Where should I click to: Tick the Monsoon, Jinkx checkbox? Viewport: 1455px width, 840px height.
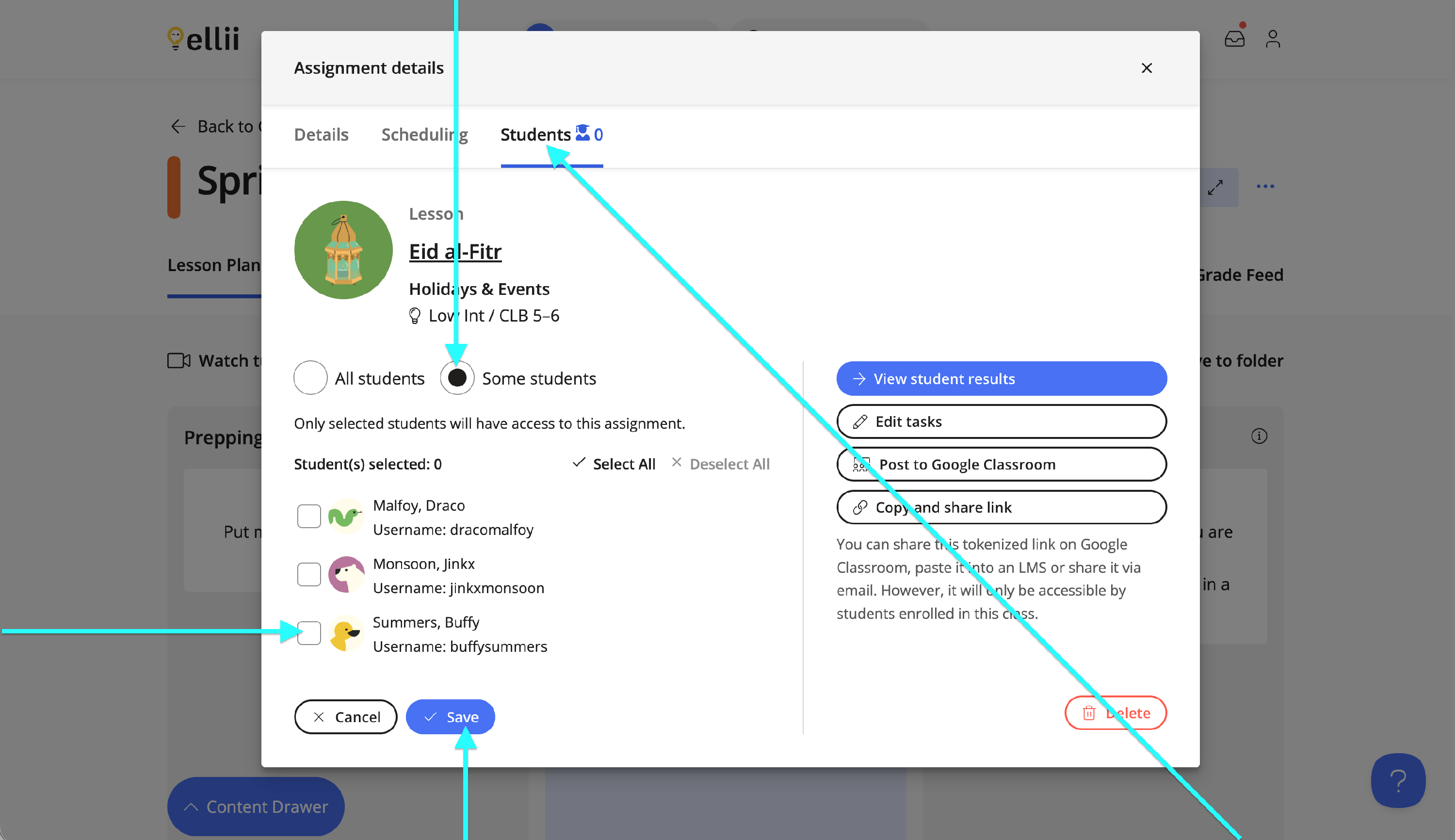[308, 575]
